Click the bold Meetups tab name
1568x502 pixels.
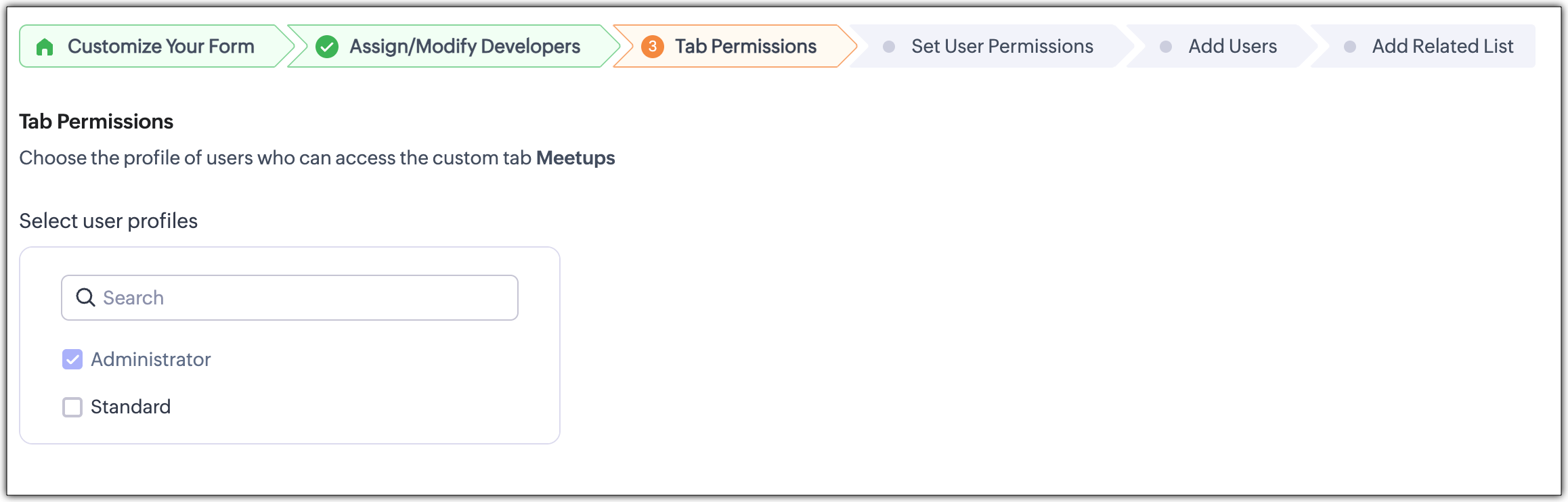pos(575,158)
